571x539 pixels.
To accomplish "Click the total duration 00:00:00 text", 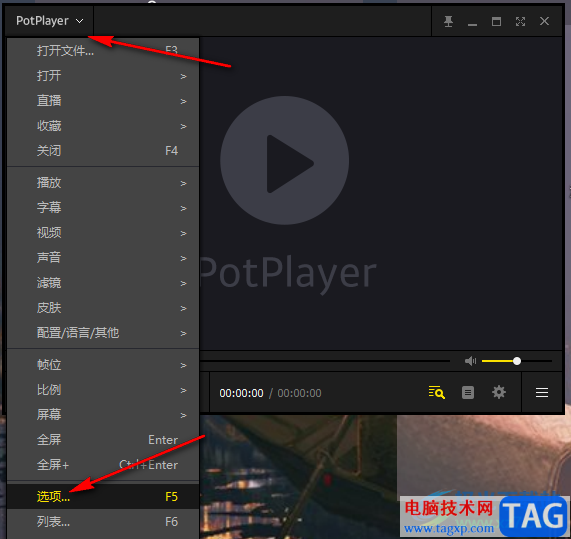I will [x=299, y=393].
